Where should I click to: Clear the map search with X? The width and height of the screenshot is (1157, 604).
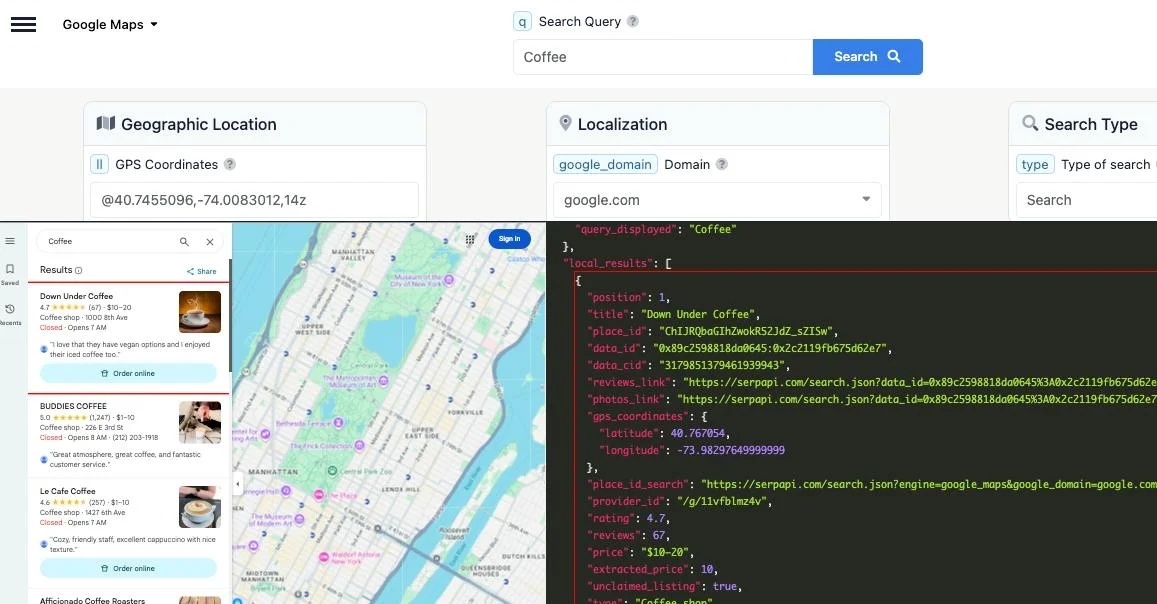[210, 241]
